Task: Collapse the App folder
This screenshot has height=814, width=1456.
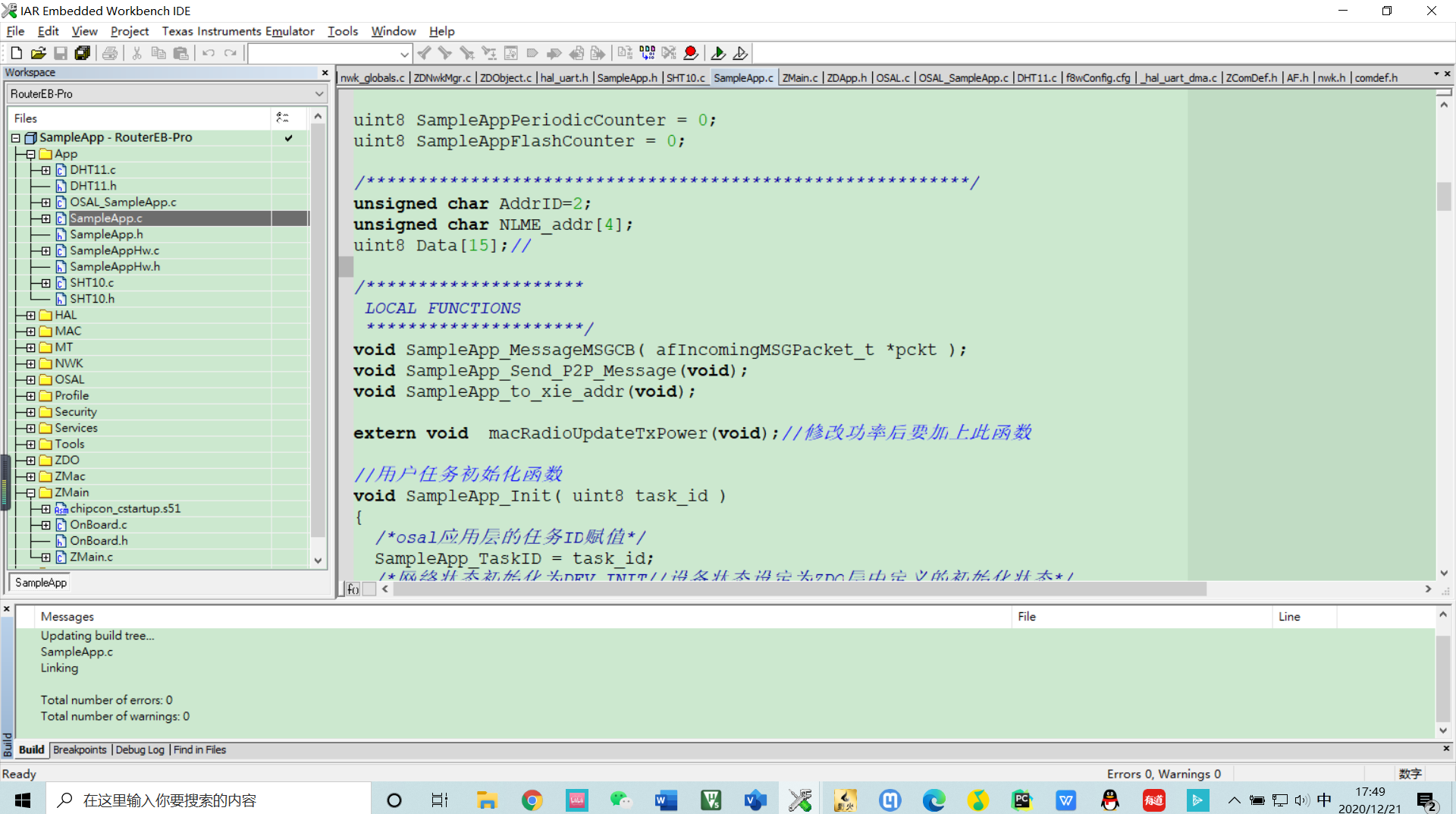Action: tap(30, 154)
